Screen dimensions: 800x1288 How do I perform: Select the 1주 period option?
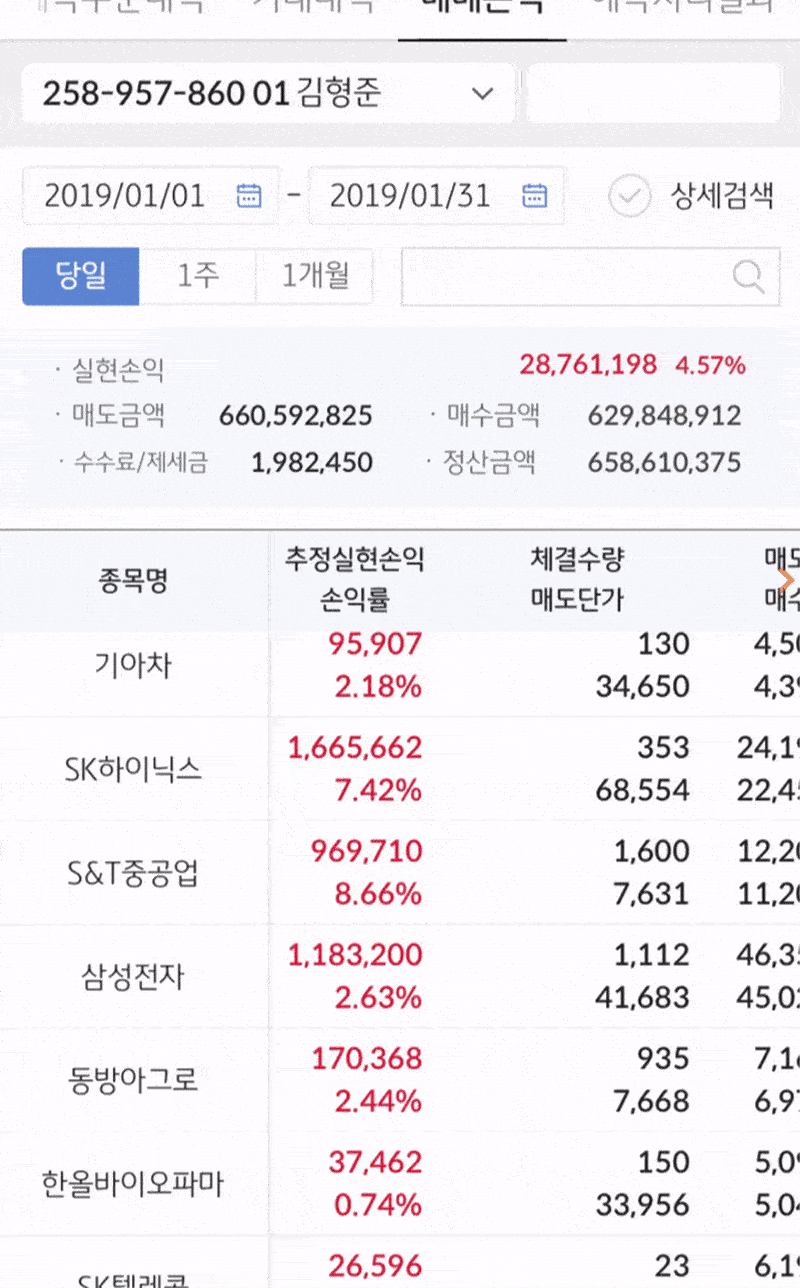(198, 277)
